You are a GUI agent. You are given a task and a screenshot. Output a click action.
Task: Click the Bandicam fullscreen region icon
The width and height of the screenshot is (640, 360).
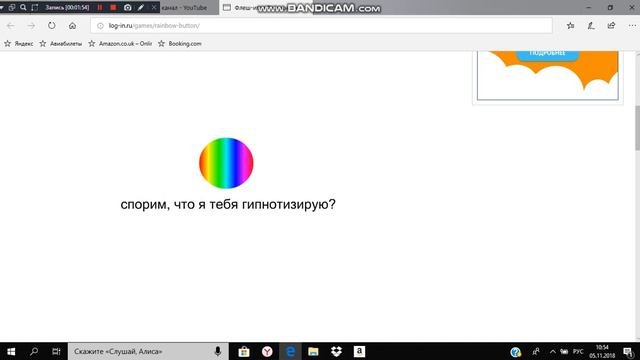click(35, 7)
